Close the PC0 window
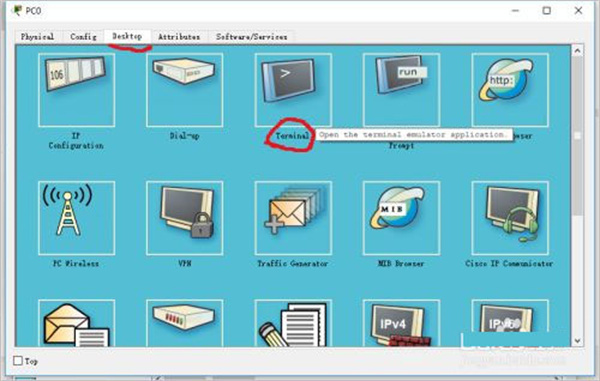The width and height of the screenshot is (600, 381). [x=579, y=10]
